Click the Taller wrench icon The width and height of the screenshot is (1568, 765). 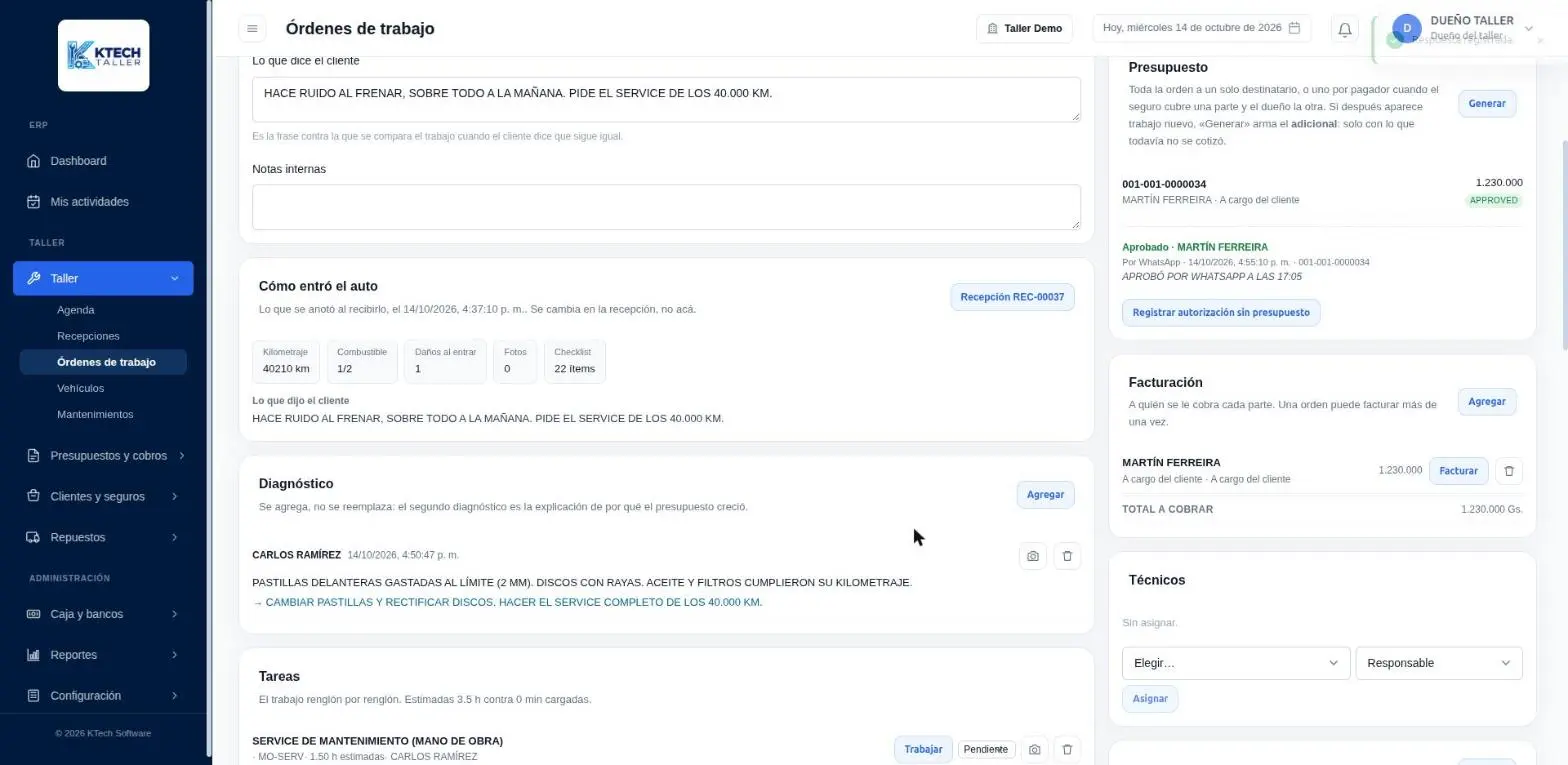pyautogui.click(x=33, y=279)
